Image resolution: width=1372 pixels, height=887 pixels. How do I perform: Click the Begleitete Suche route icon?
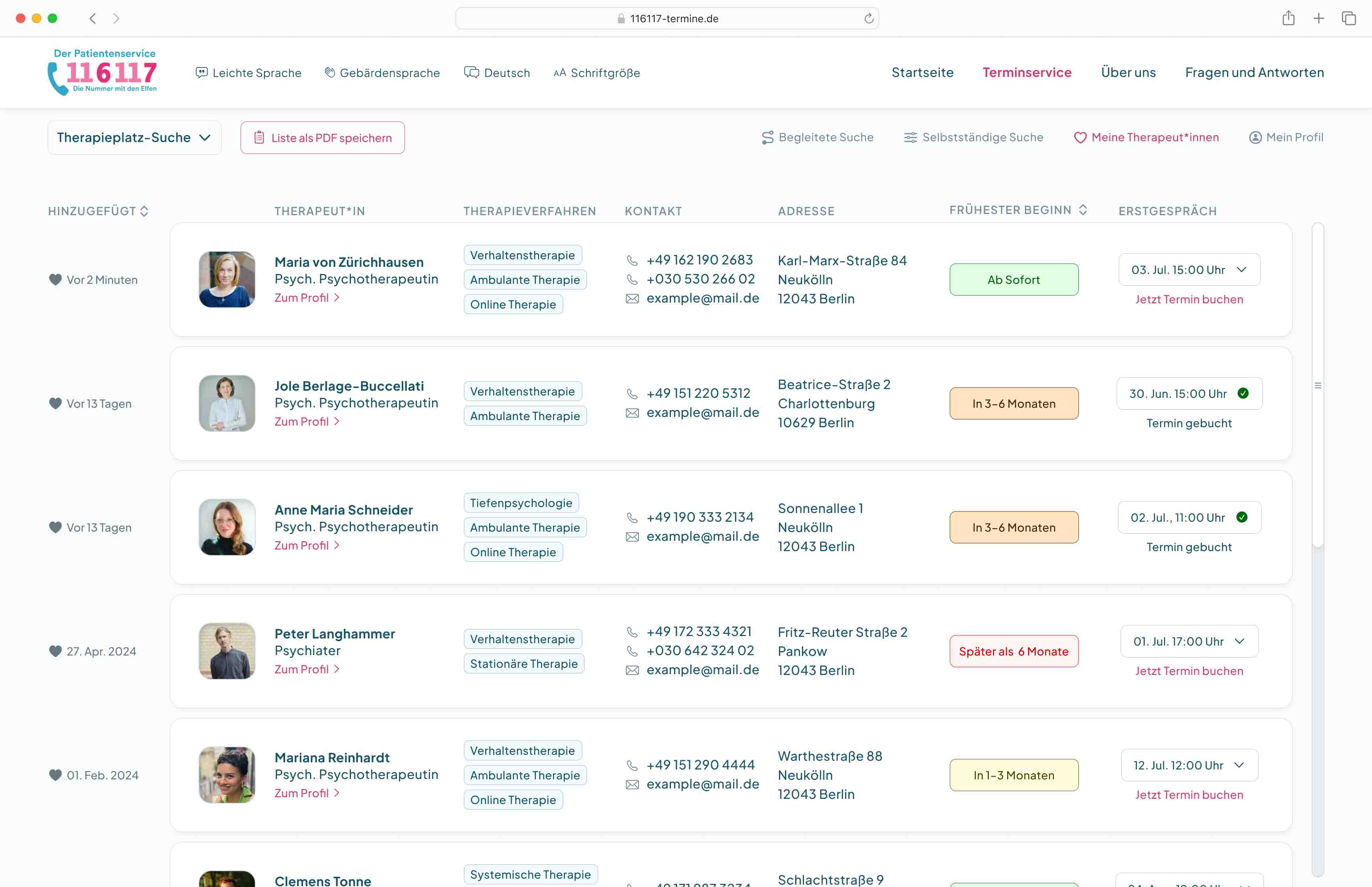tap(767, 138)
